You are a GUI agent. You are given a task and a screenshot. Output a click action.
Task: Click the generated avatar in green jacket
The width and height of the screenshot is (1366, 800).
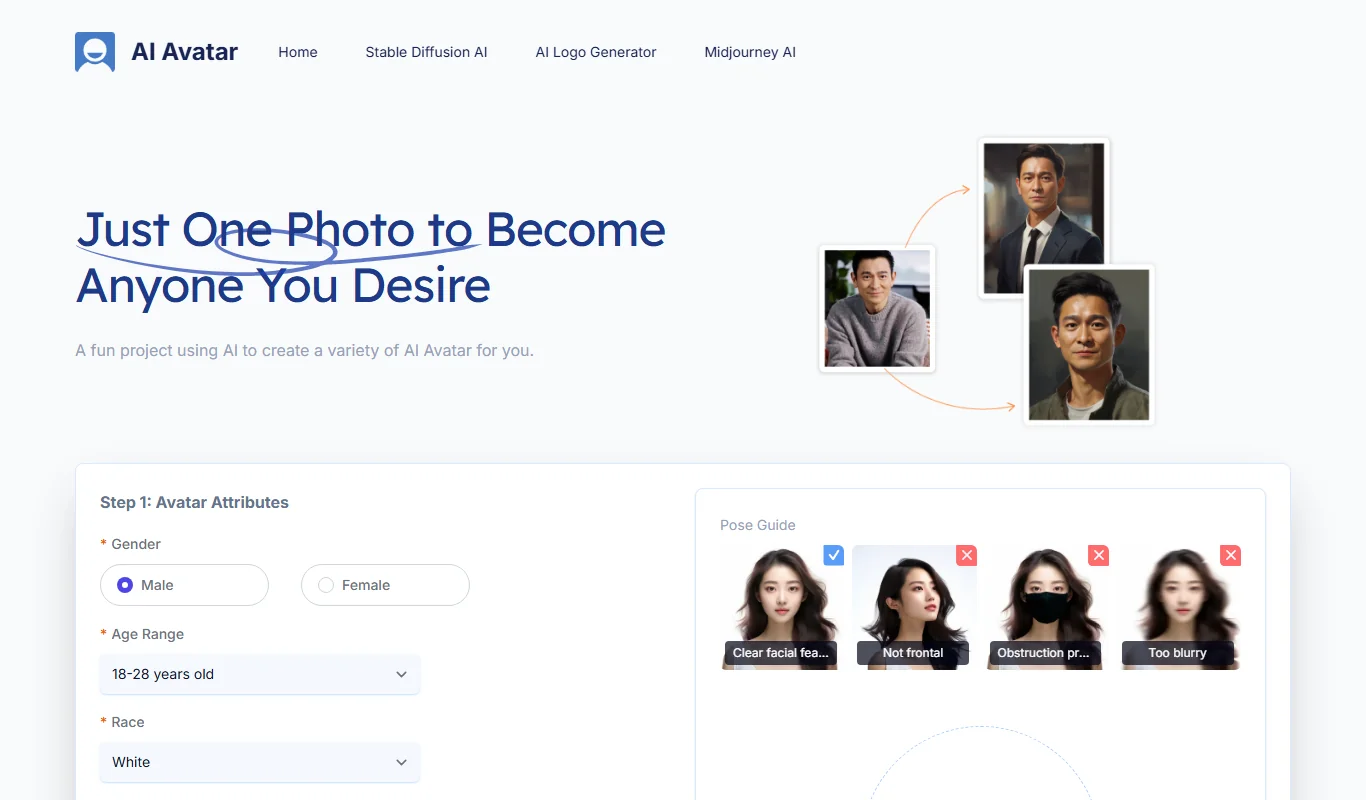pos(1089,345)
